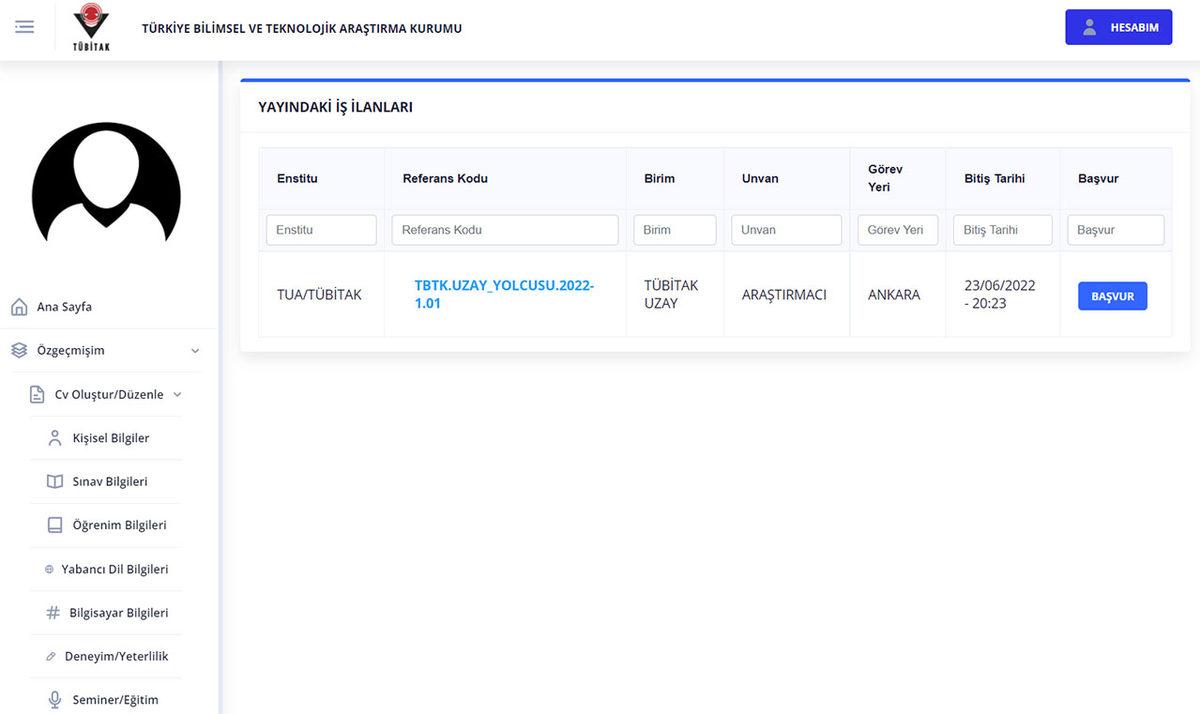The height and width of the screenshot is (714, 1200).
Task: Click the TÜBİTAK logo
Action: pyautogui.click(x=91, y=27)
